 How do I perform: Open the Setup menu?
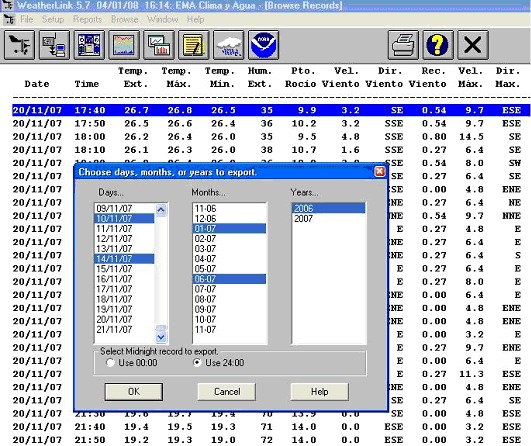tap(53, 19)
